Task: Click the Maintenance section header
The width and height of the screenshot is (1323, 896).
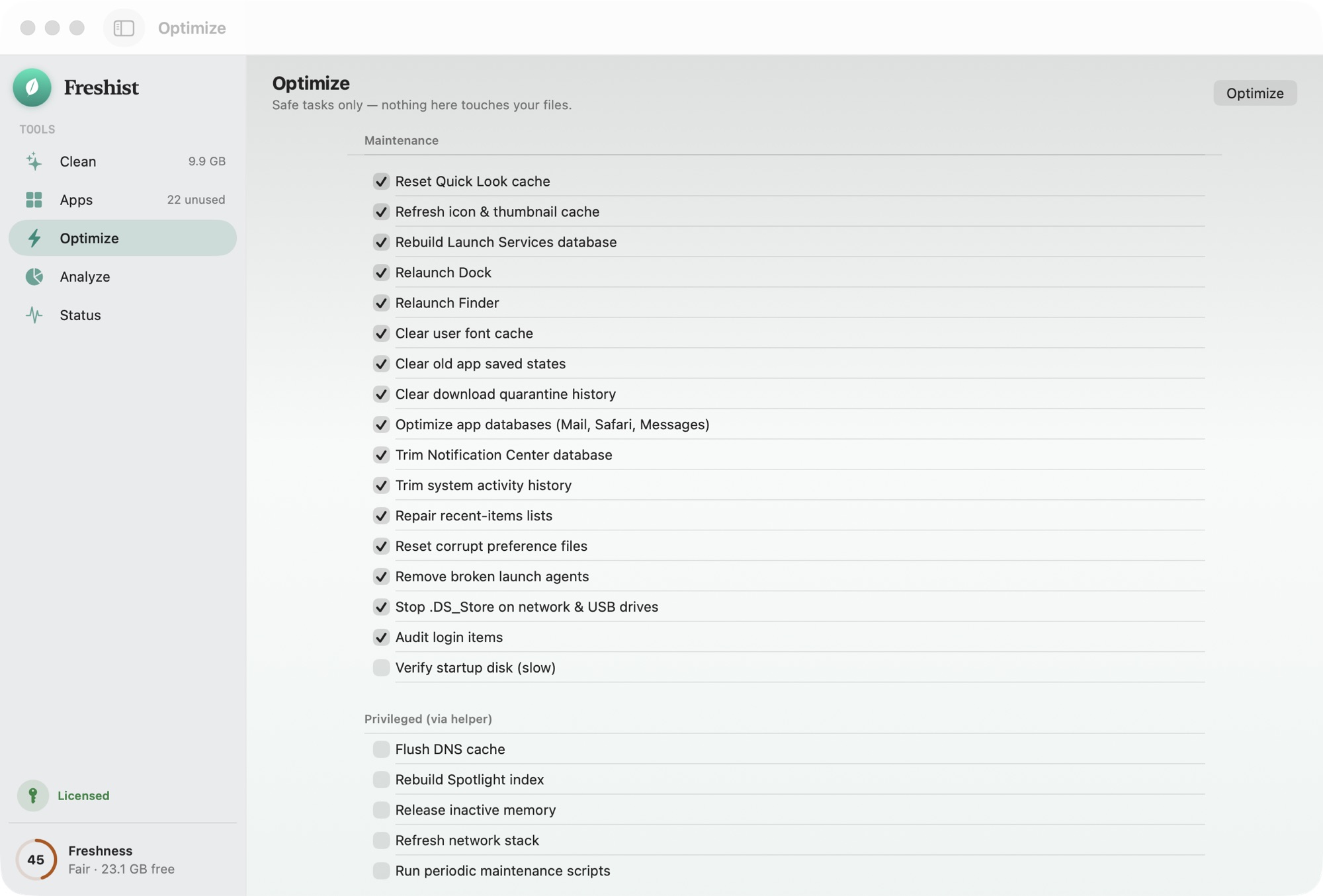Action: coord(402,140)
